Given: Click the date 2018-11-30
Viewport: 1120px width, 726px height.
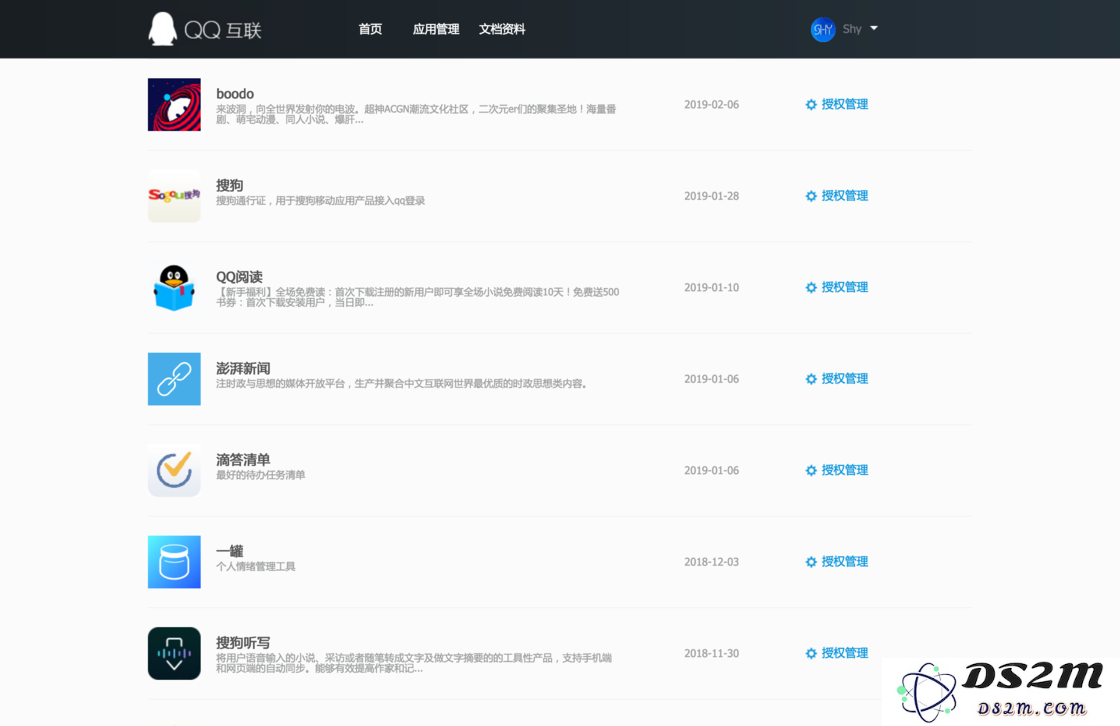Looking at the screenshot, I should pos(711,653).
